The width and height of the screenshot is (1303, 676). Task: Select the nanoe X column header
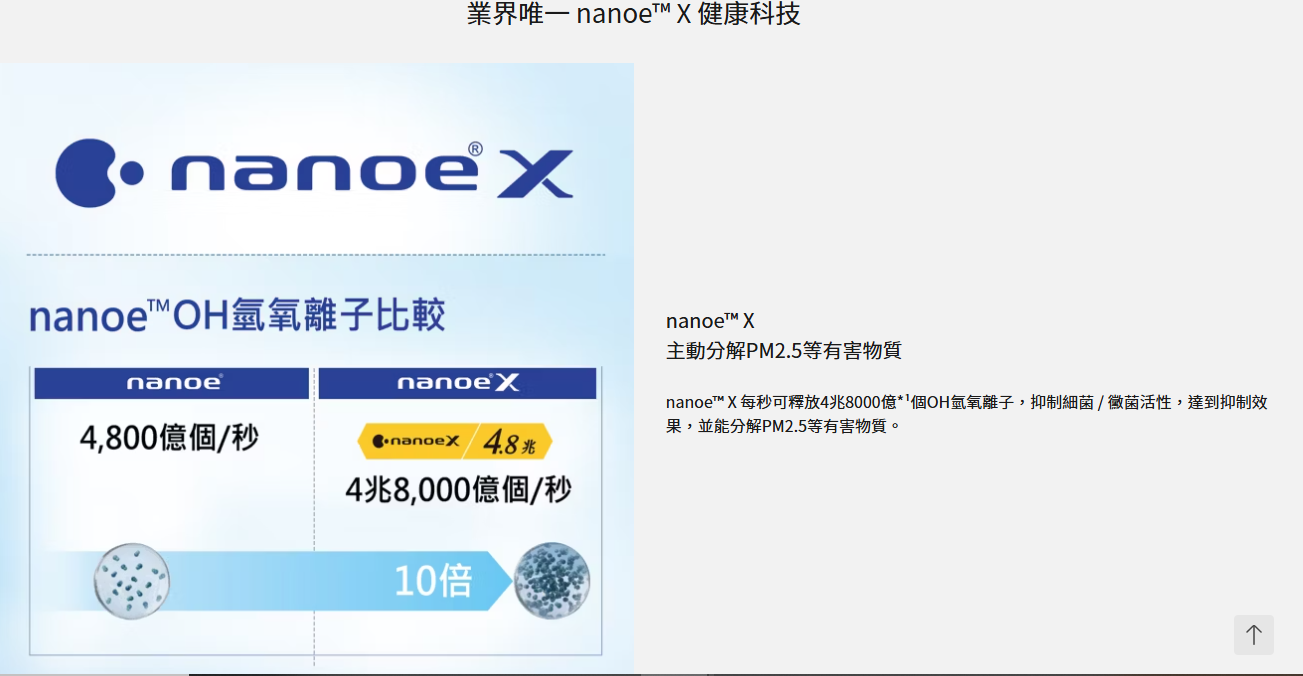tap(457, 383)
